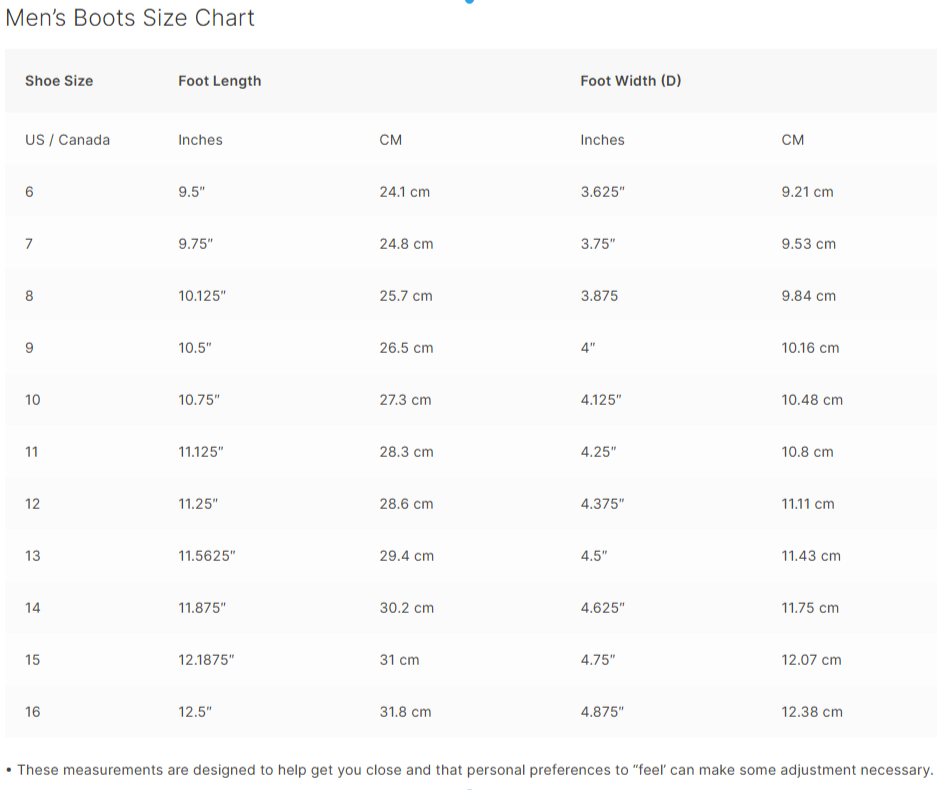Click the shoe size 11 cell

pyautogui.click(x=32, y=452)
